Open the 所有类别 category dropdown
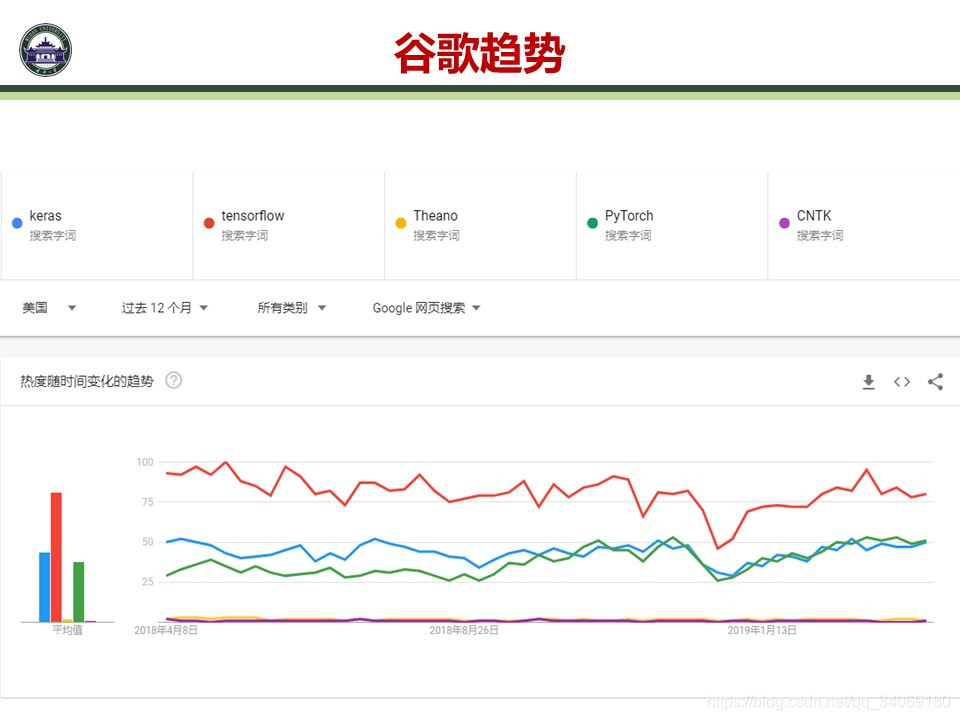This screenshot has height=720, width=960. 291,308
